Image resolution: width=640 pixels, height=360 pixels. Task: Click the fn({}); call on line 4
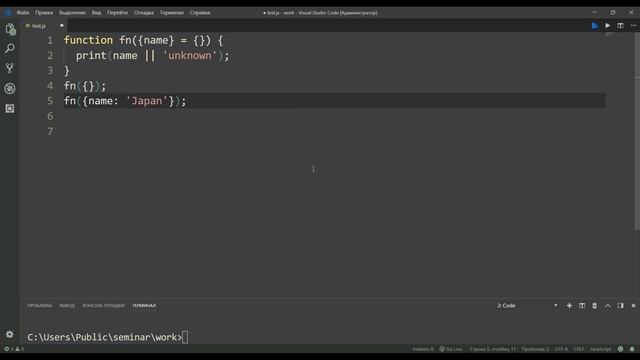click(x=85, y=86)
